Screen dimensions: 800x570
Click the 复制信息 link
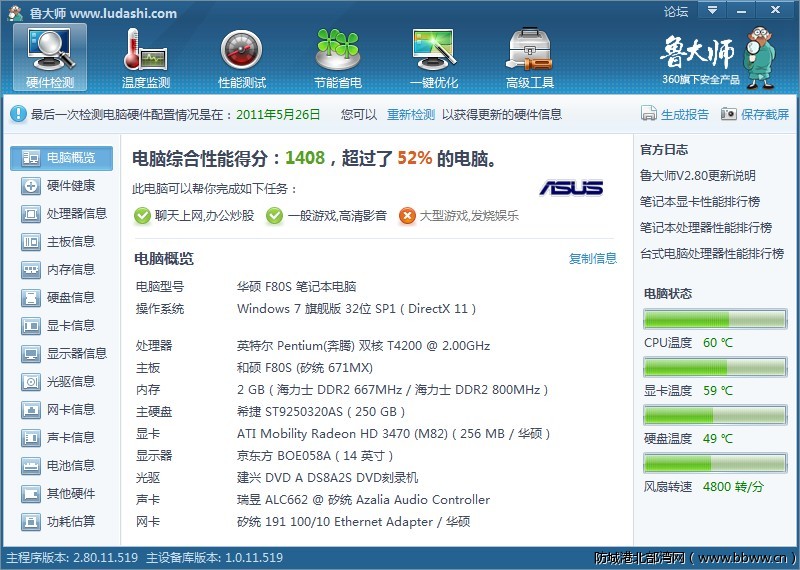point(593,259)
